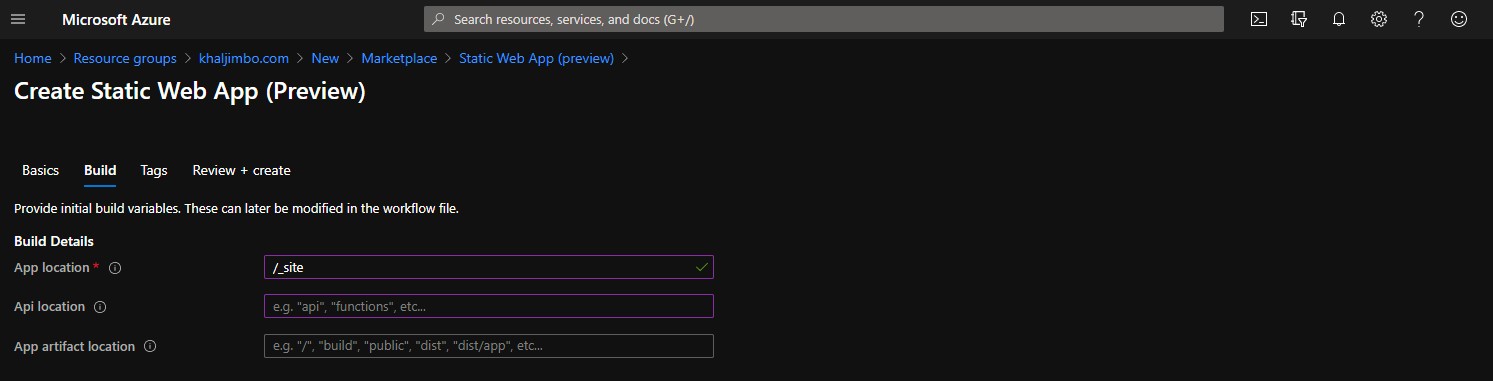This screenshot has height=381, width=1493.
Task: Show info tooltip for App location
Action: (115, 268)
